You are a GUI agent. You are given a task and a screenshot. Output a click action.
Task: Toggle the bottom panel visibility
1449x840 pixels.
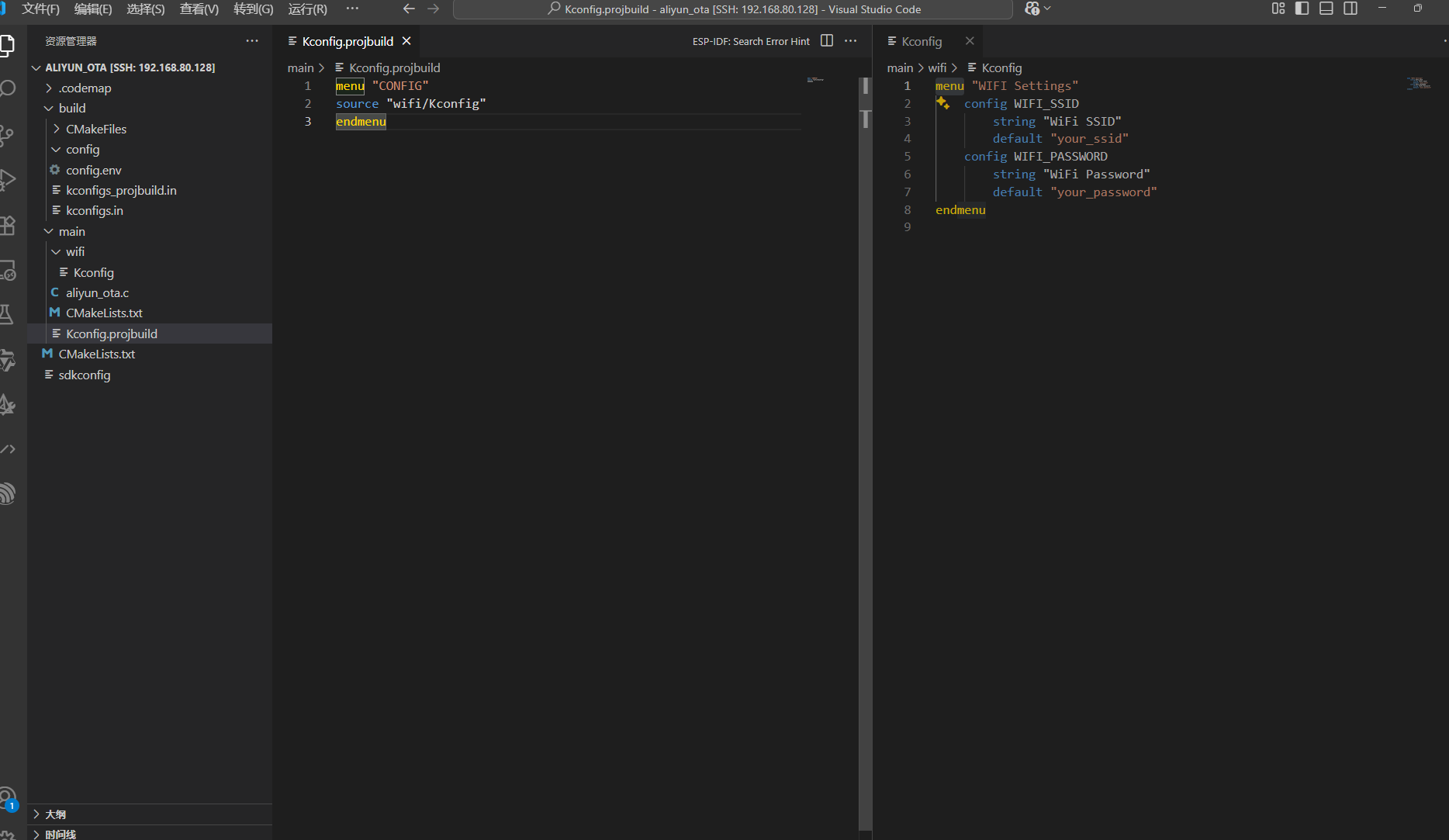(1326, 9)
